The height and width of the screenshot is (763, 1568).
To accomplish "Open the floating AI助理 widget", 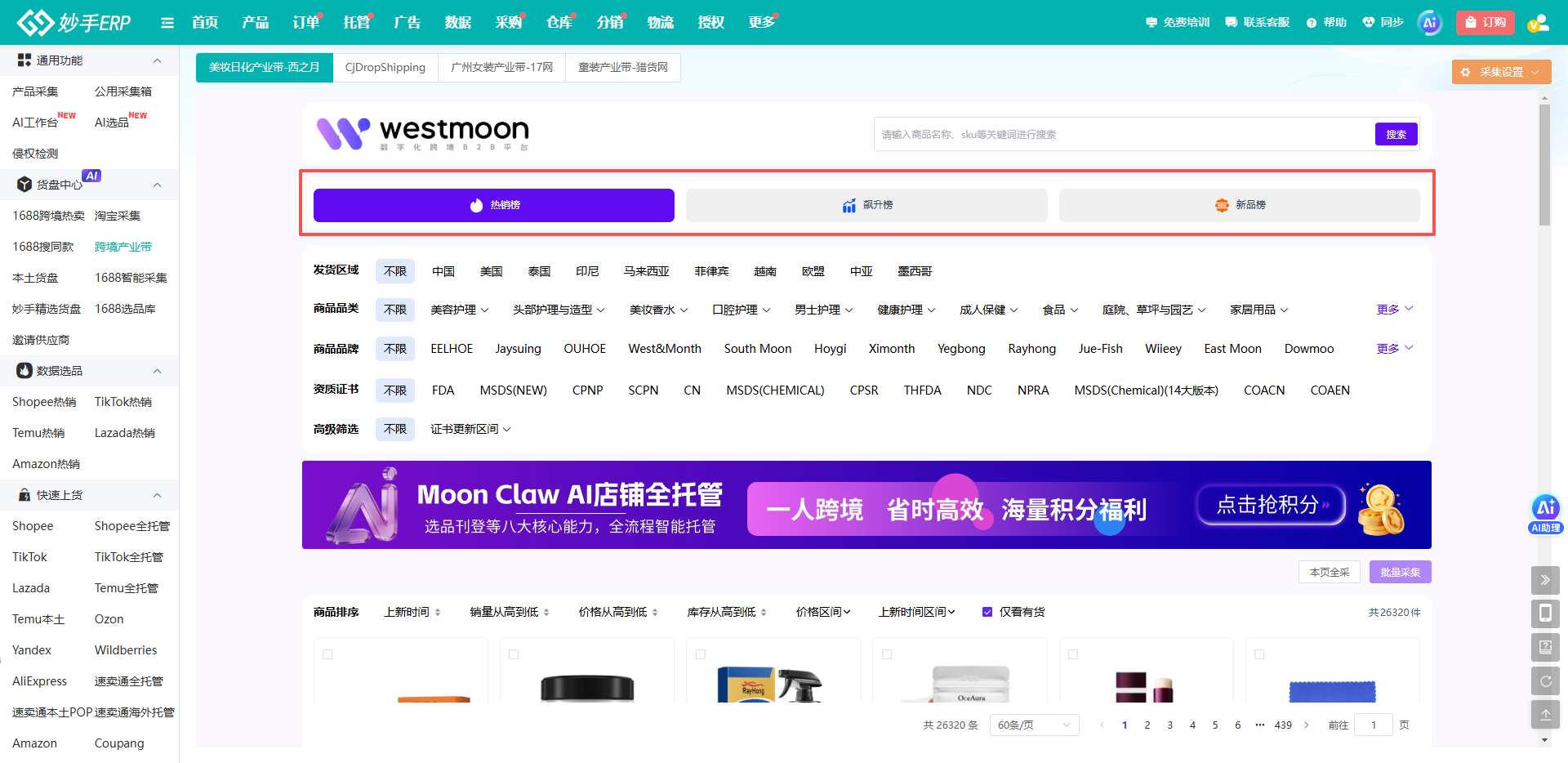I will (1545, 515).
